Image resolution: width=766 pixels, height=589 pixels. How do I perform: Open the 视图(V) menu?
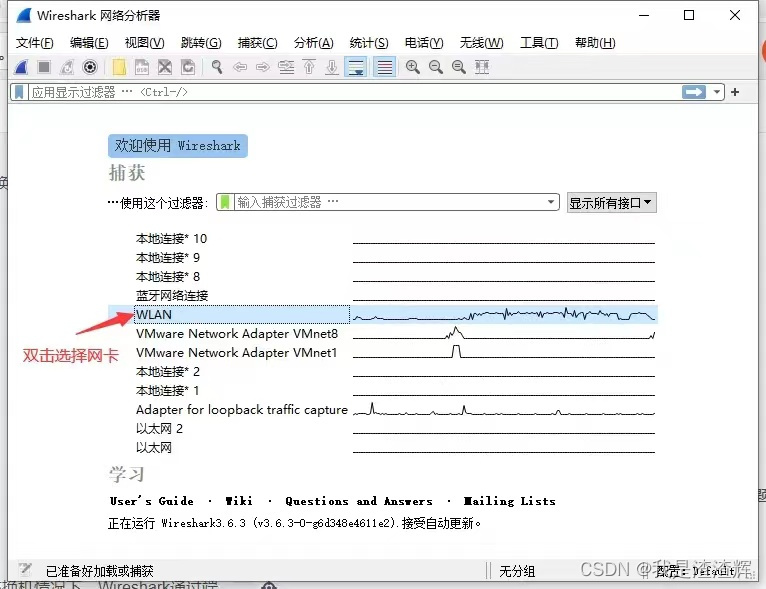(x=145, y=43)
